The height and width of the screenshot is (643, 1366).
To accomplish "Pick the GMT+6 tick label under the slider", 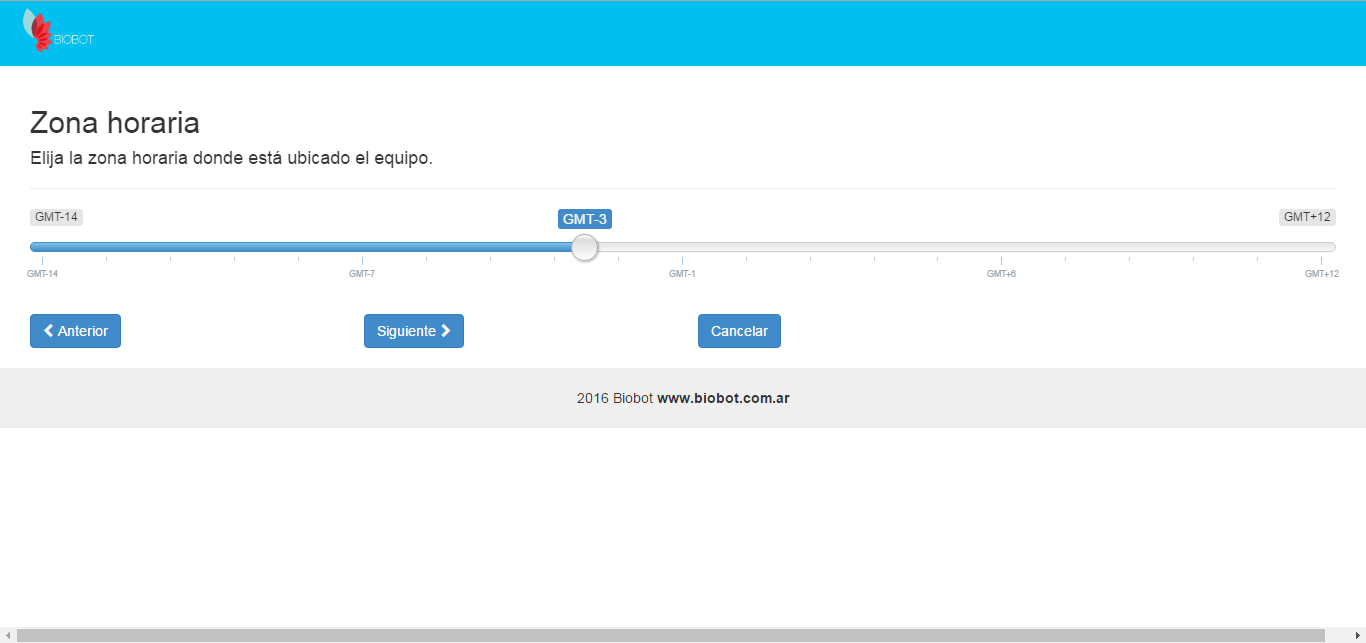I will tap(1001, 274).
